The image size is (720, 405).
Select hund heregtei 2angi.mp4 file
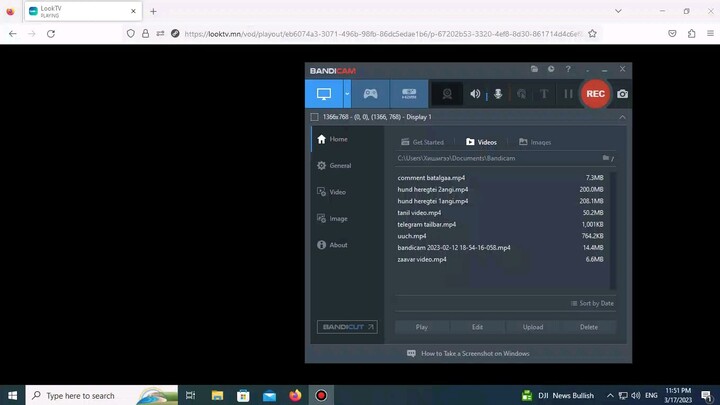(x=433, y=189)
